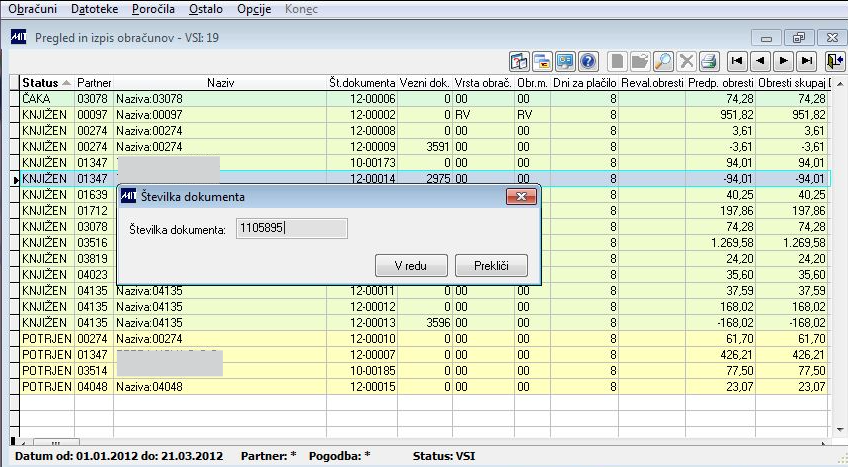Screen dimensions: 848x467
Task: Open the Opcije menu
Action: tap(256, 9)
